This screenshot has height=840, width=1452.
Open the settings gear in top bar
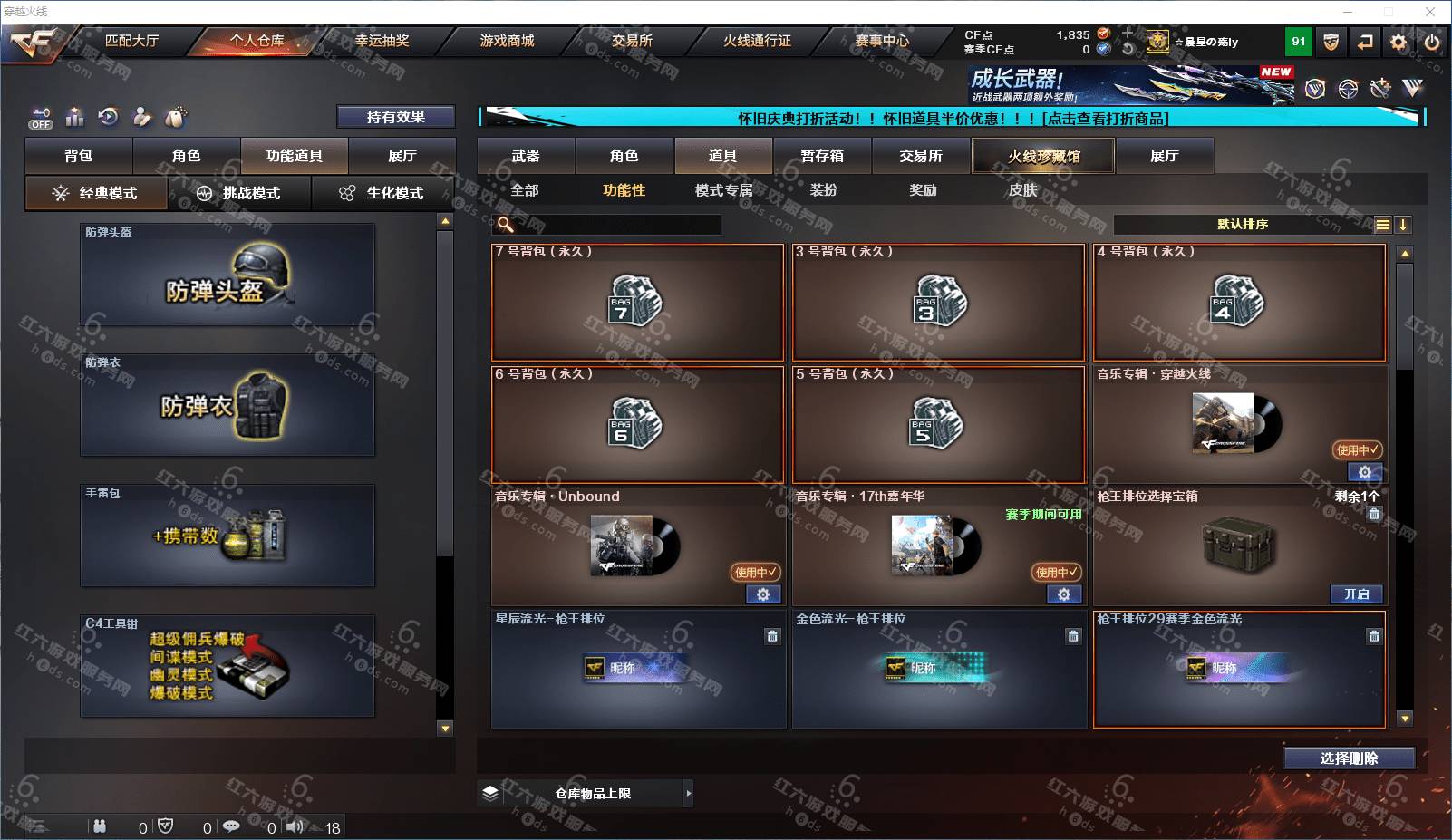[x=1399, y=42]
